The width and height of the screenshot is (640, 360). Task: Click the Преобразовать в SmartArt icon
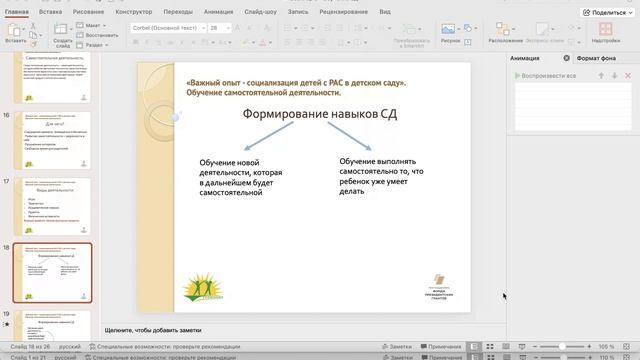(x=409, y=29)
